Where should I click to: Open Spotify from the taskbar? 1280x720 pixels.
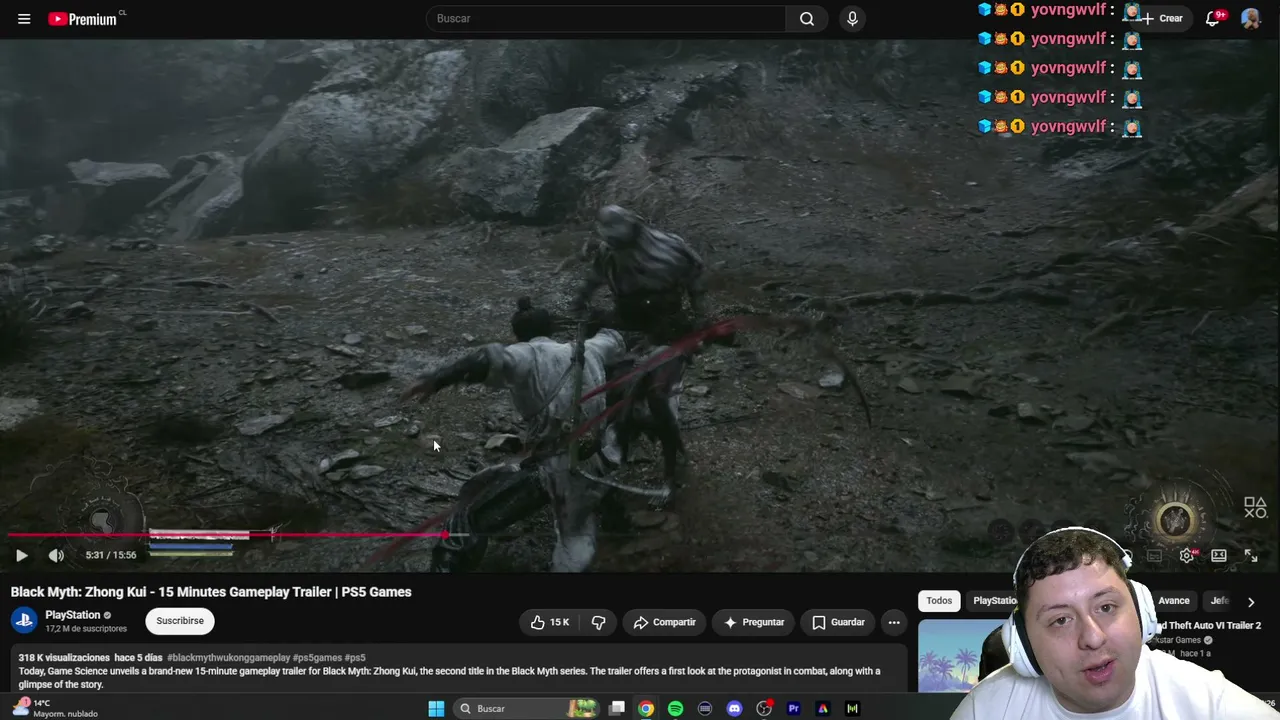pos(676,709)
